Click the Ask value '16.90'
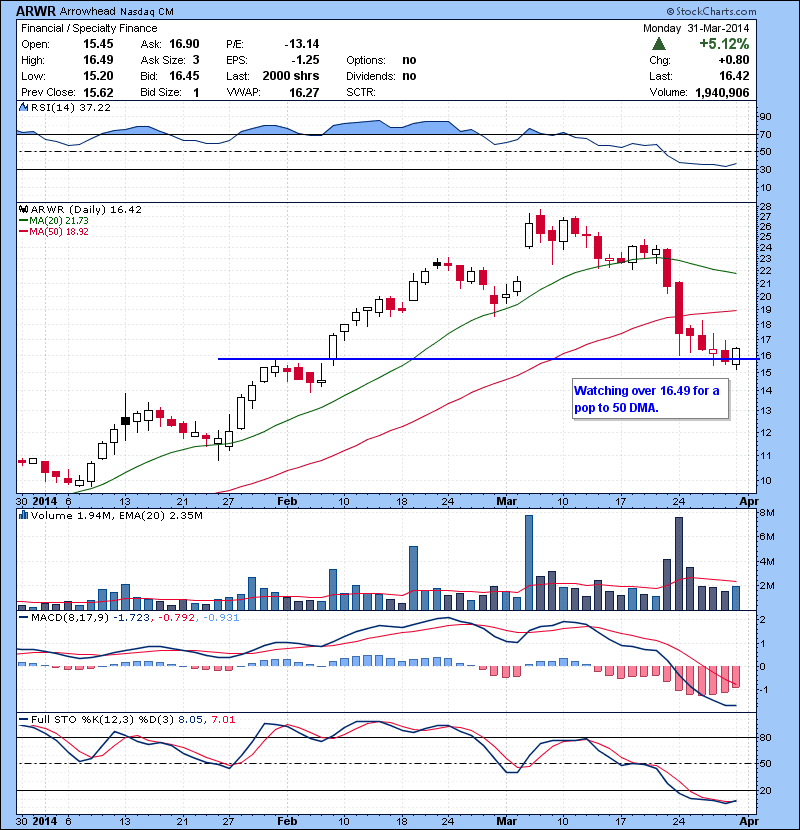Viewport: 800px width, 830px height. (184, 44)
